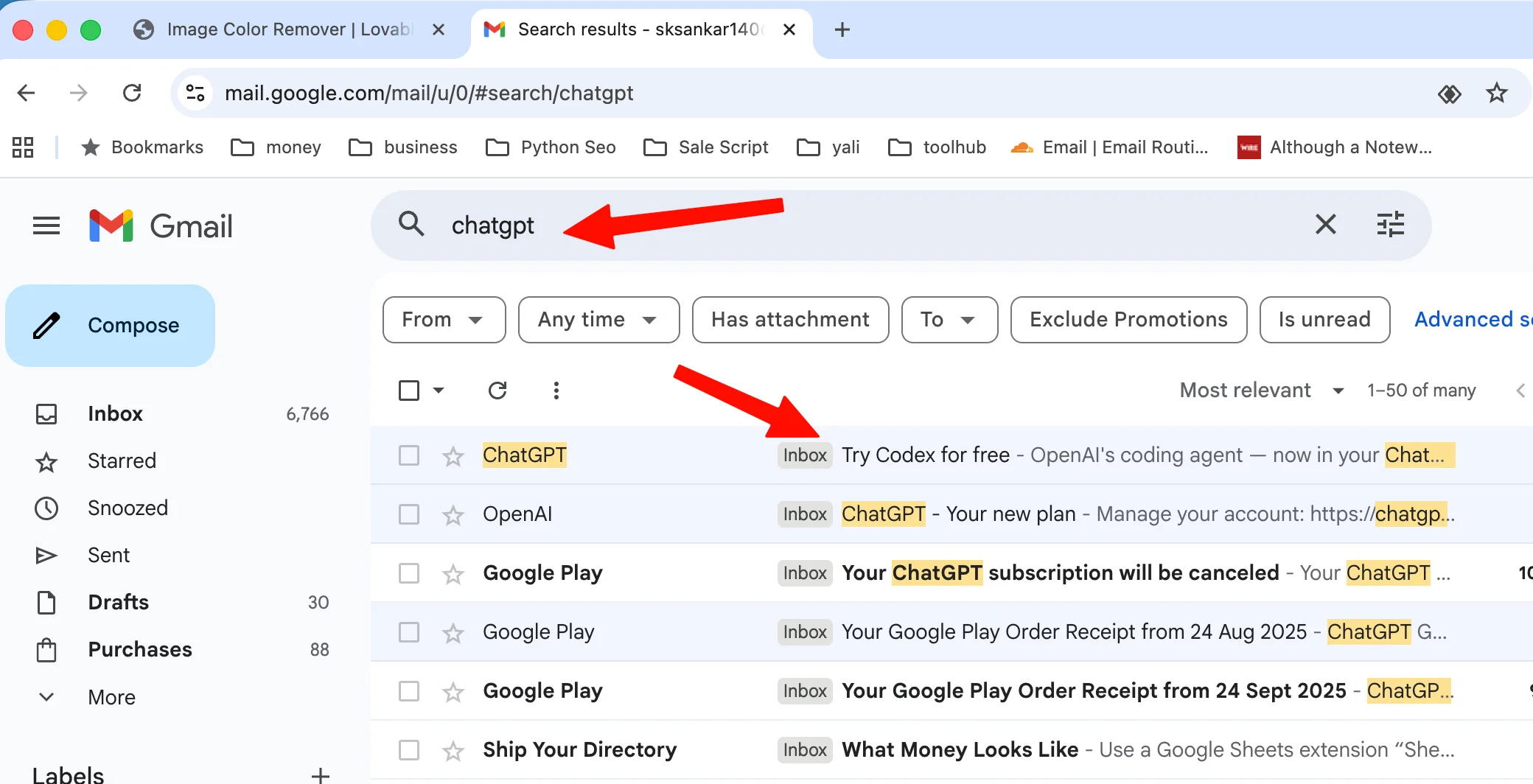Apply the 'Exclude Promotions' filter button

coord(1128,320)
